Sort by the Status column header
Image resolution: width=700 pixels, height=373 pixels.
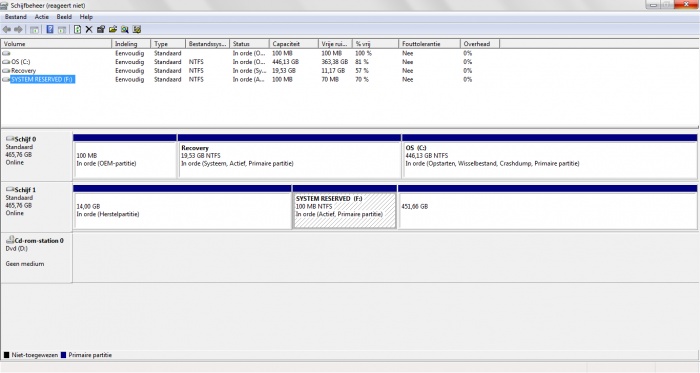click(250, 44)
